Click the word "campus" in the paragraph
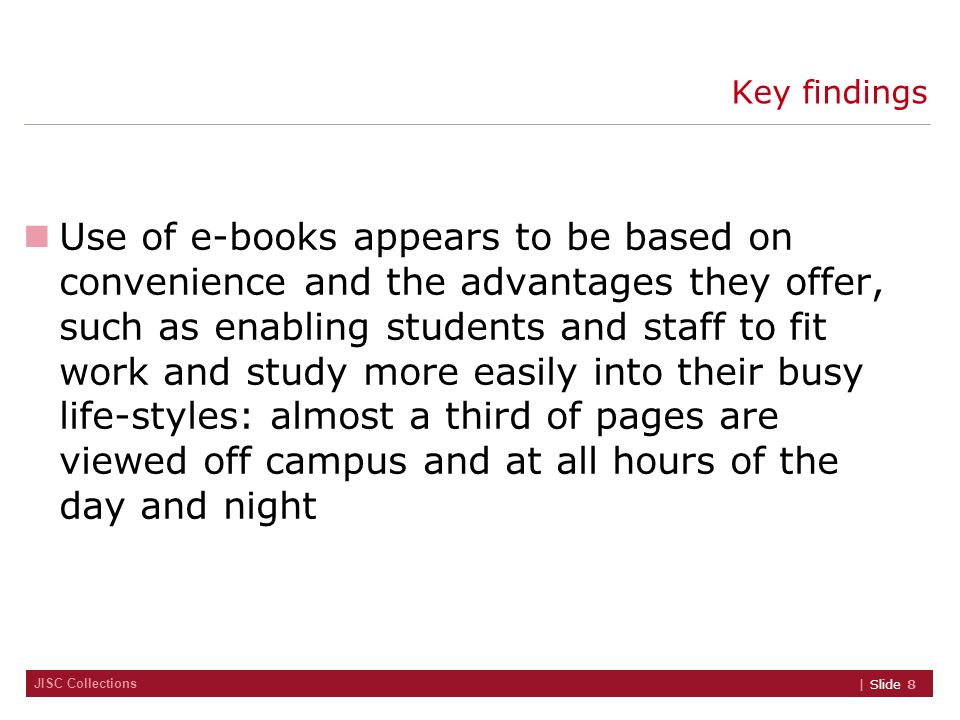The width and height of the screenshot is (960, 720). [336, 463]
